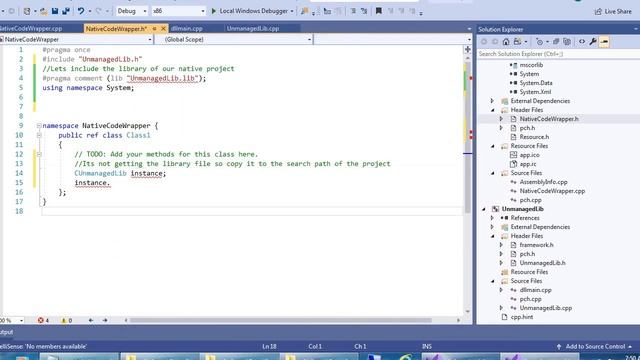Click the navigate forward arrow below editor
640x360 pixels.
105,320
